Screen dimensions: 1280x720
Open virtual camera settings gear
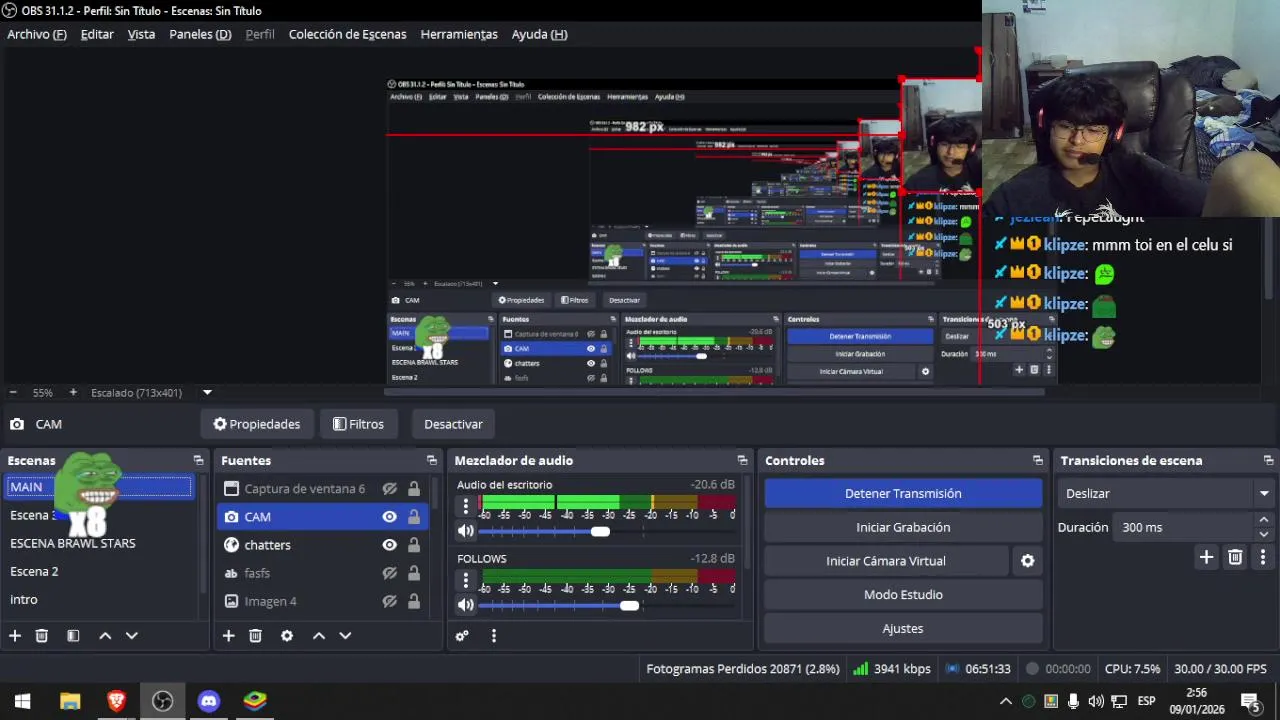coord(1027,561)
